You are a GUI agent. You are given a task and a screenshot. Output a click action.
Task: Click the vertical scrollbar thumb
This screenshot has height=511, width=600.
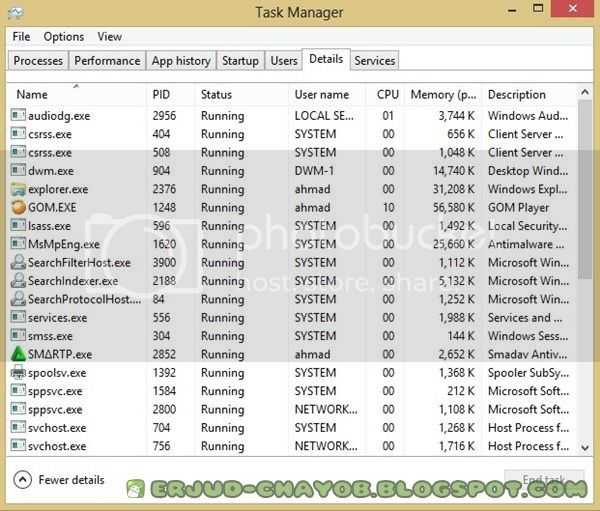click(x=585, y=189)
